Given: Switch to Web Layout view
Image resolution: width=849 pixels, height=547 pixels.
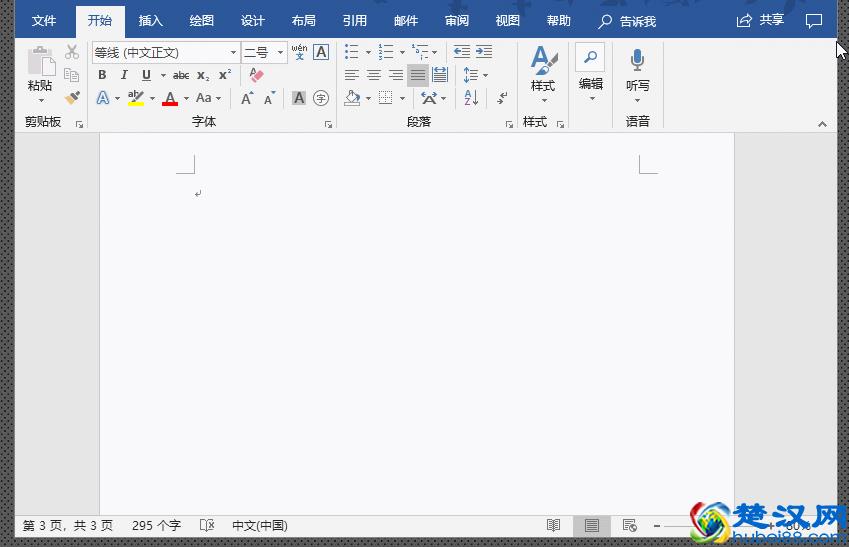Looking at the screenshot, I should point(629,525).
